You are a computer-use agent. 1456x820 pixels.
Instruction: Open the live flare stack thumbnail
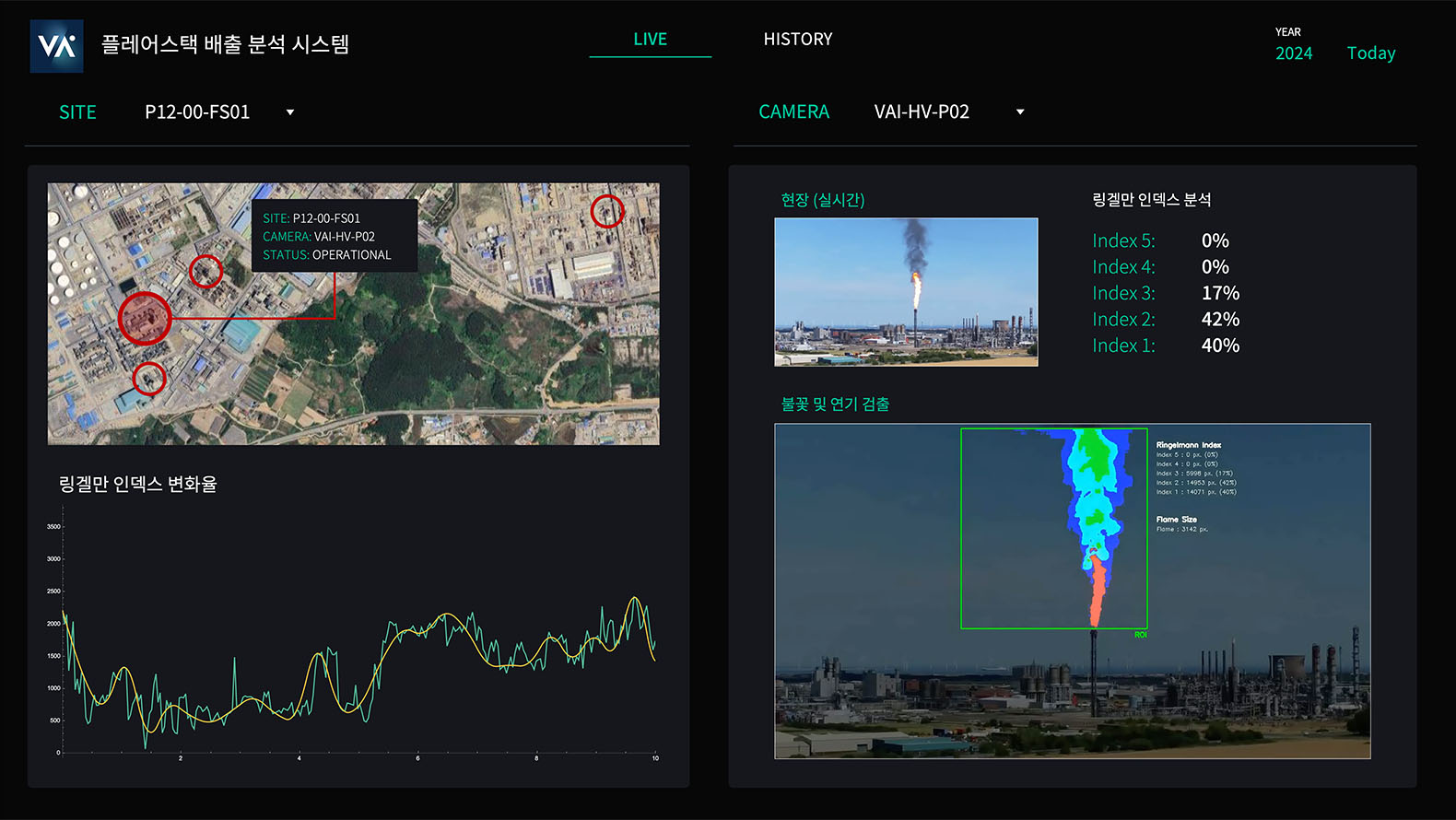906,292
